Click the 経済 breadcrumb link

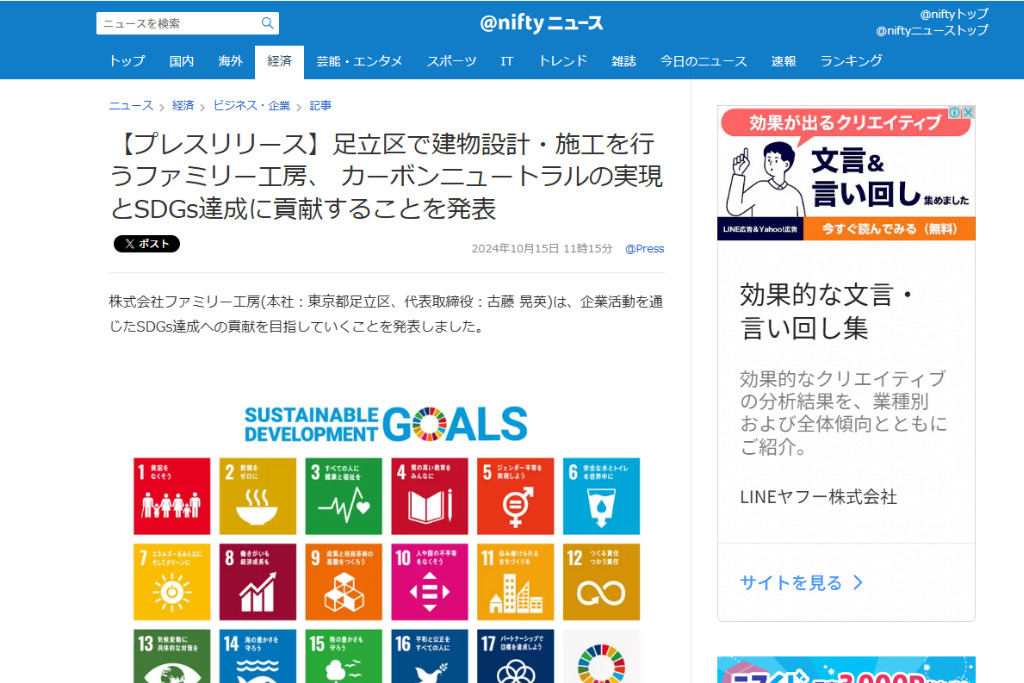183,106
